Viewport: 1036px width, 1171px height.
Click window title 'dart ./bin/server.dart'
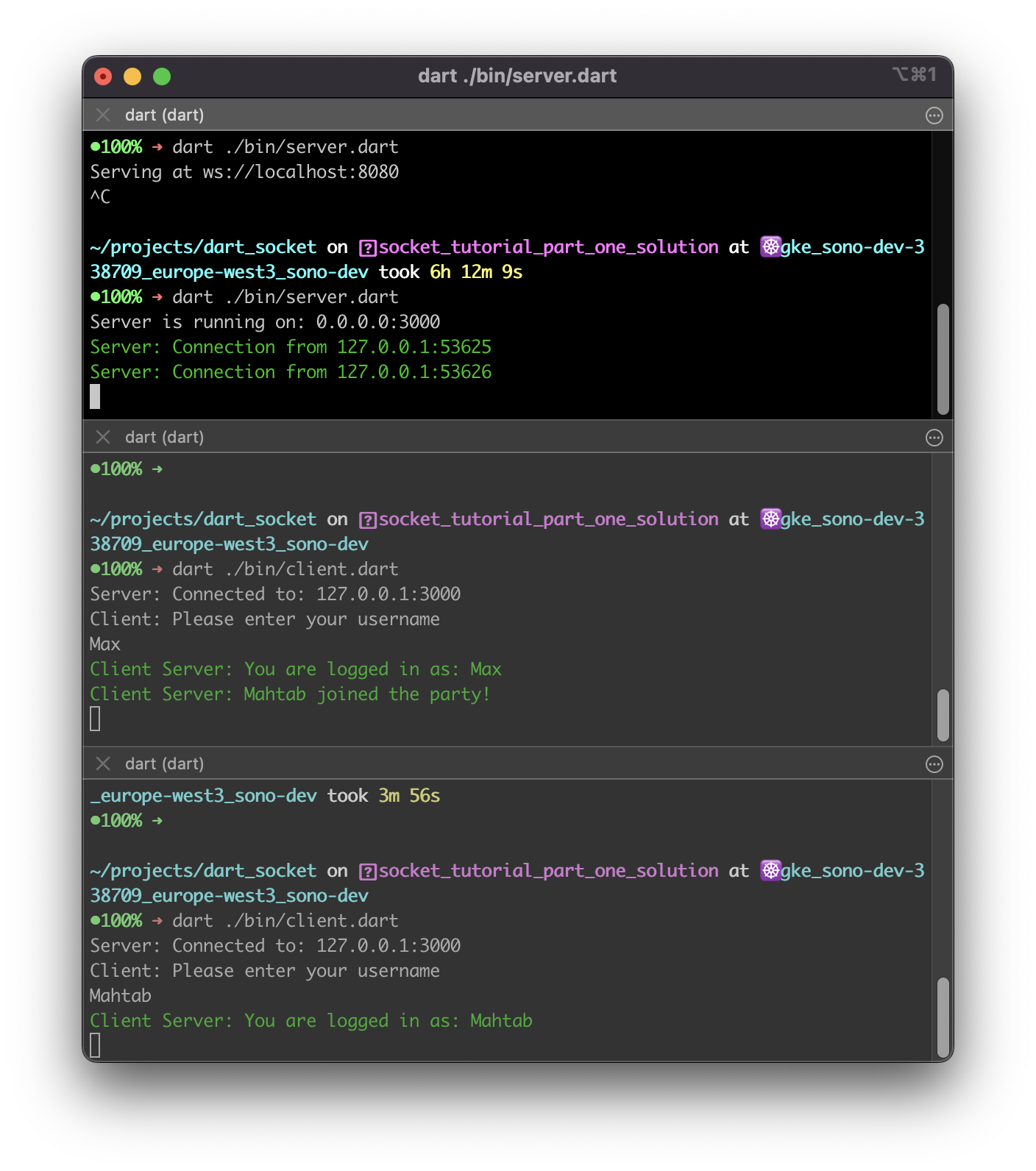point(517,76)
